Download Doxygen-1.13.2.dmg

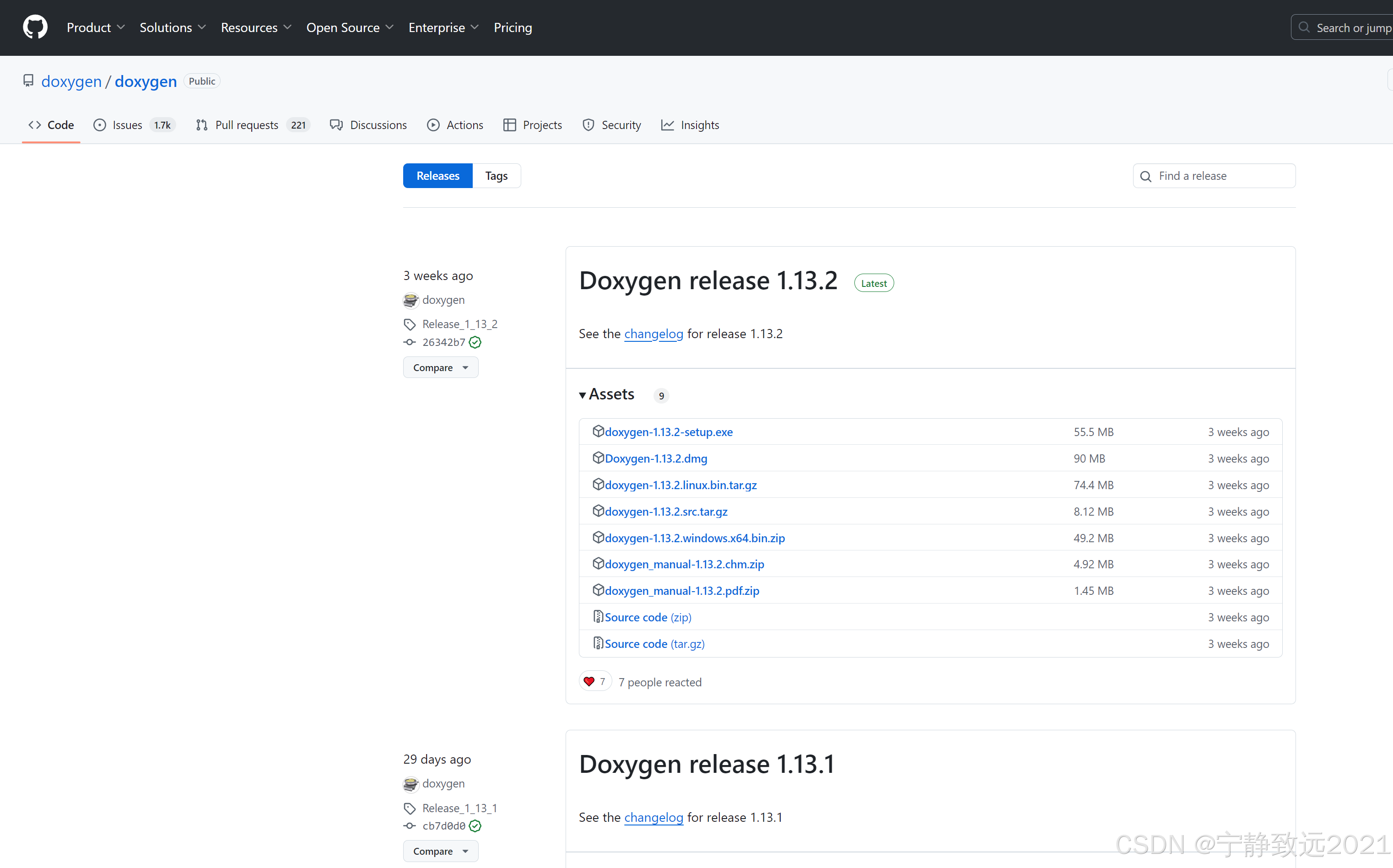656,458
